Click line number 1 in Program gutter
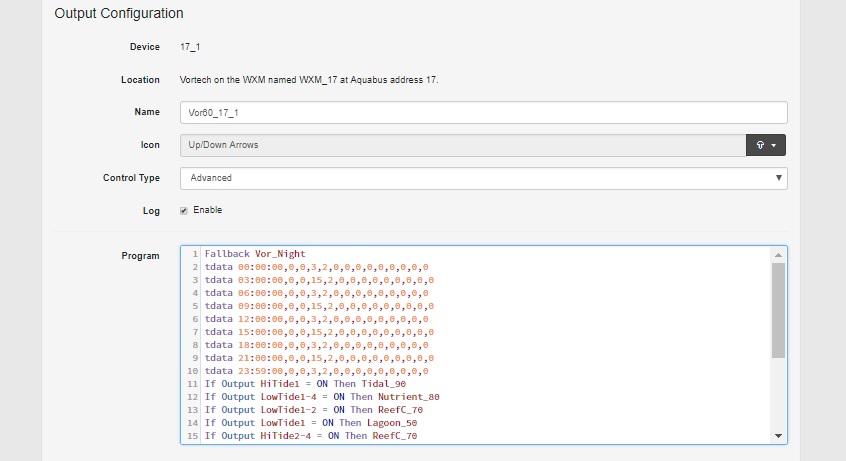Image resolution: width=846 pixels, height=461 pixels. point(195,254)
